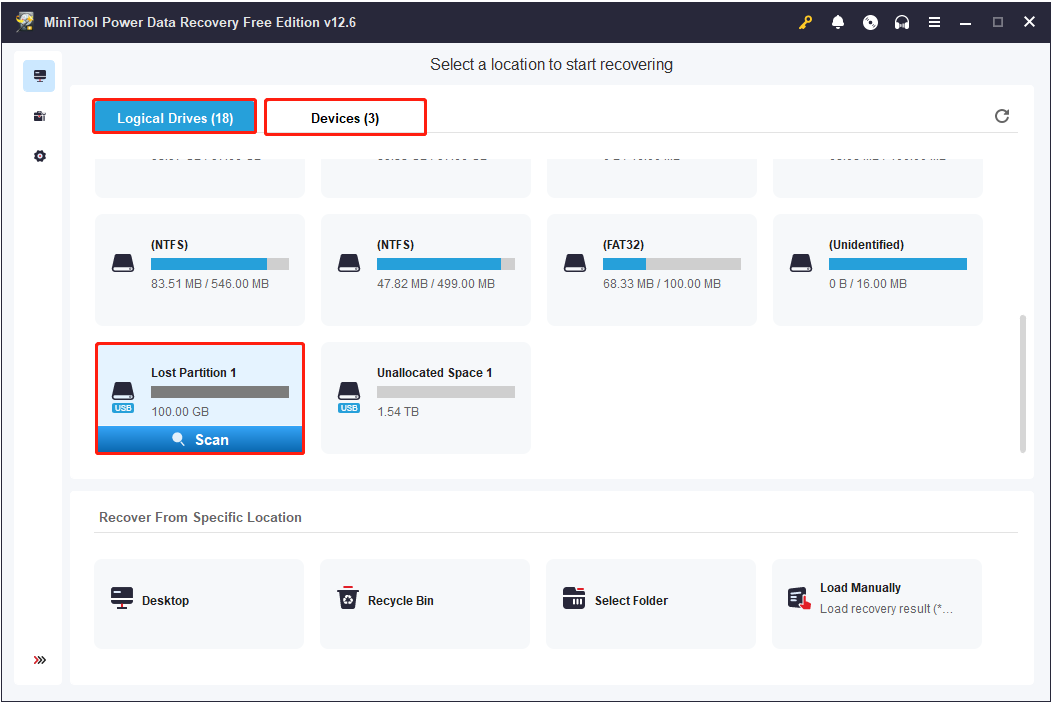Click the refresh icon above the drive list
Image resolution: width=1053 pixels, height=704 pixels.
click(1002, 116)
